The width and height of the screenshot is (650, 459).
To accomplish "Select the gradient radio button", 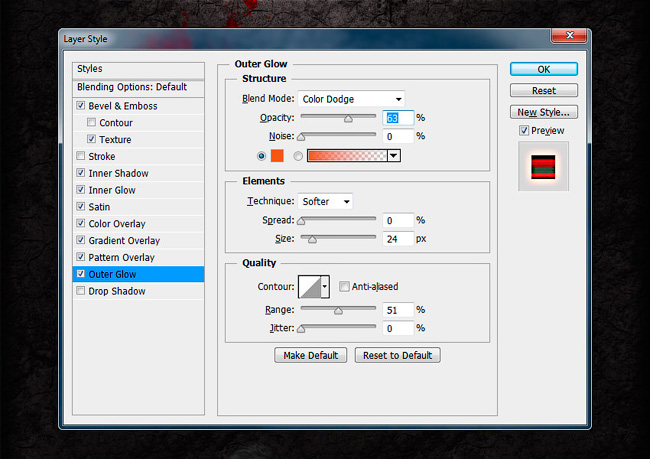I will 298,156.
